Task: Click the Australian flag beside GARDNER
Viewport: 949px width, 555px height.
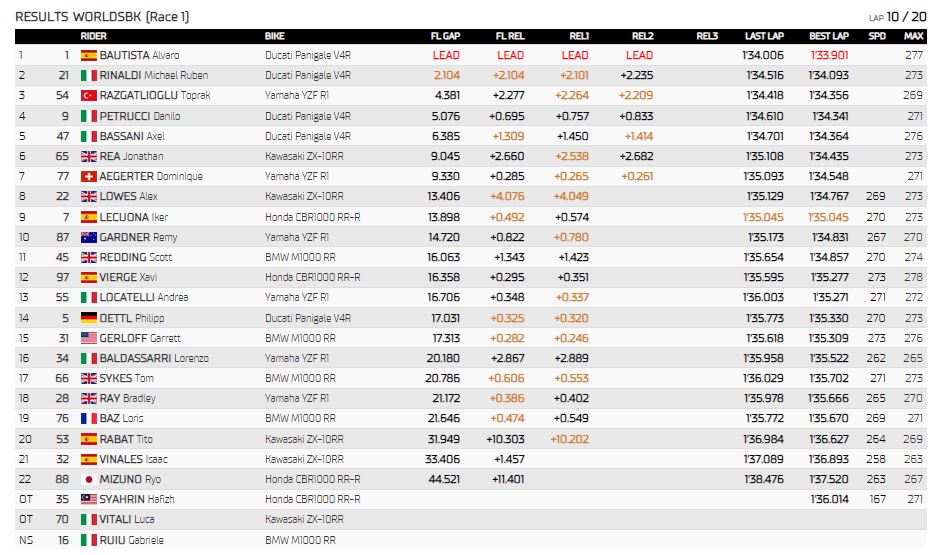Action: [x=89, y=237]
